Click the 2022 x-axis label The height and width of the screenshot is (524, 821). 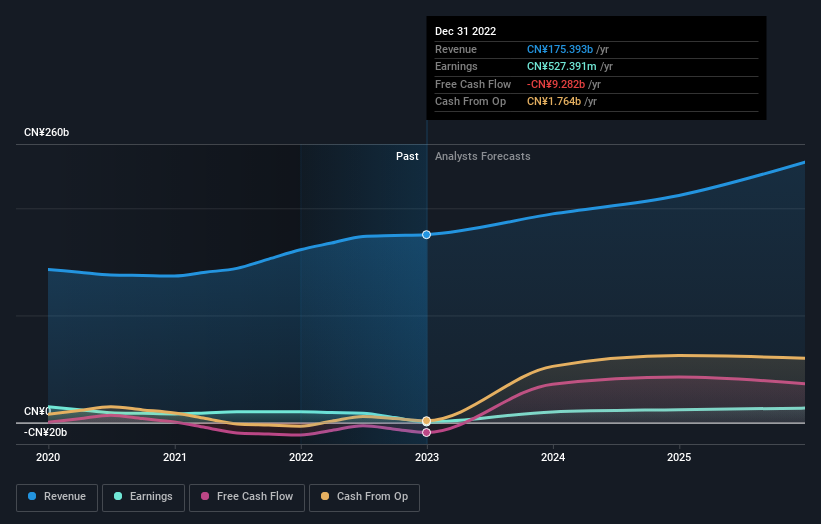(301, 458)
